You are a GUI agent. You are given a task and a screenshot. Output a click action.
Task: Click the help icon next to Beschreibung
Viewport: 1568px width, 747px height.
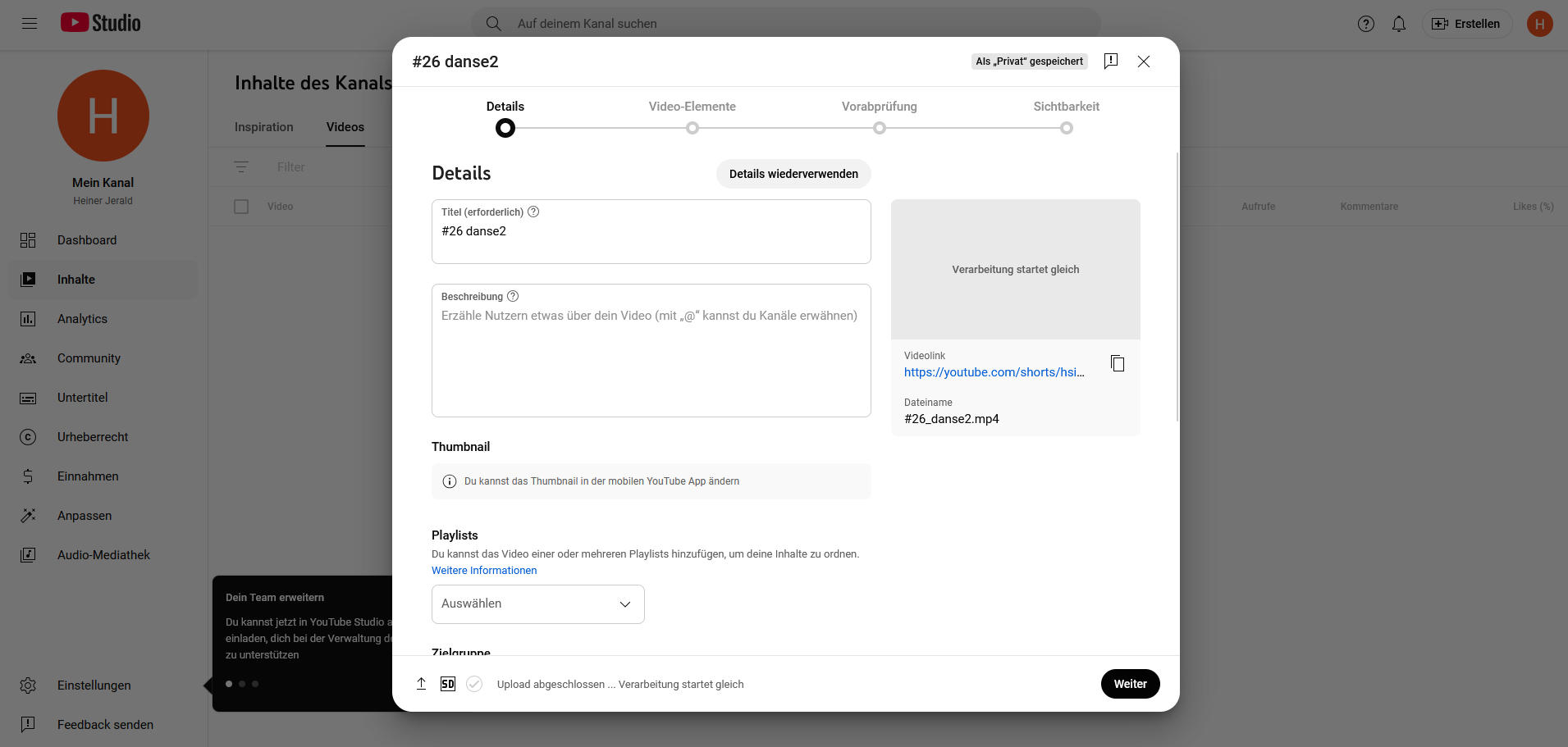(x=513, y=296)
